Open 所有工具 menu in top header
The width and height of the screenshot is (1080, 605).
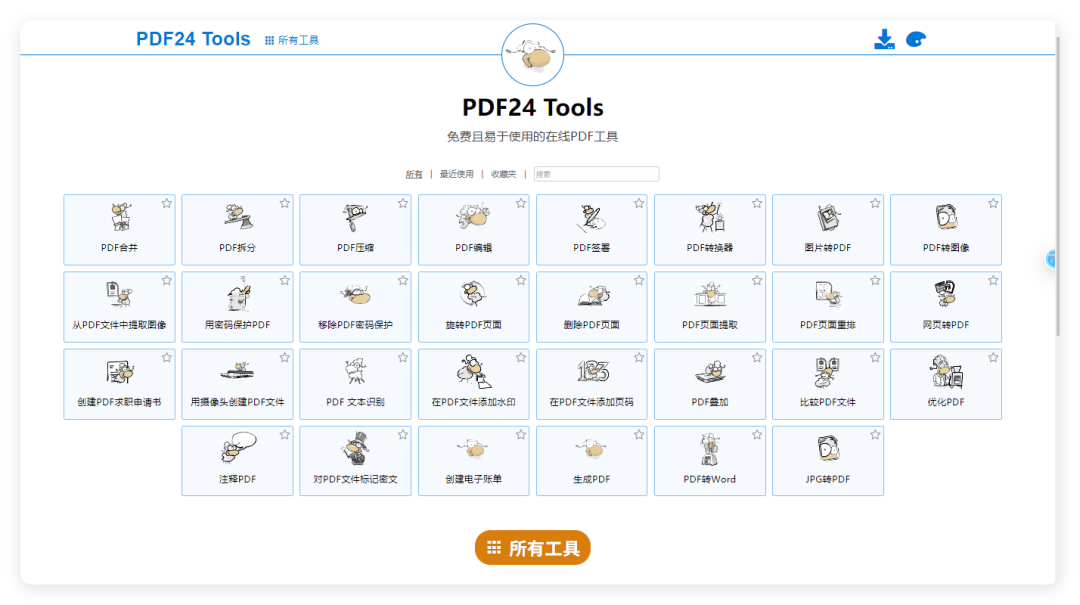(291, 41)
